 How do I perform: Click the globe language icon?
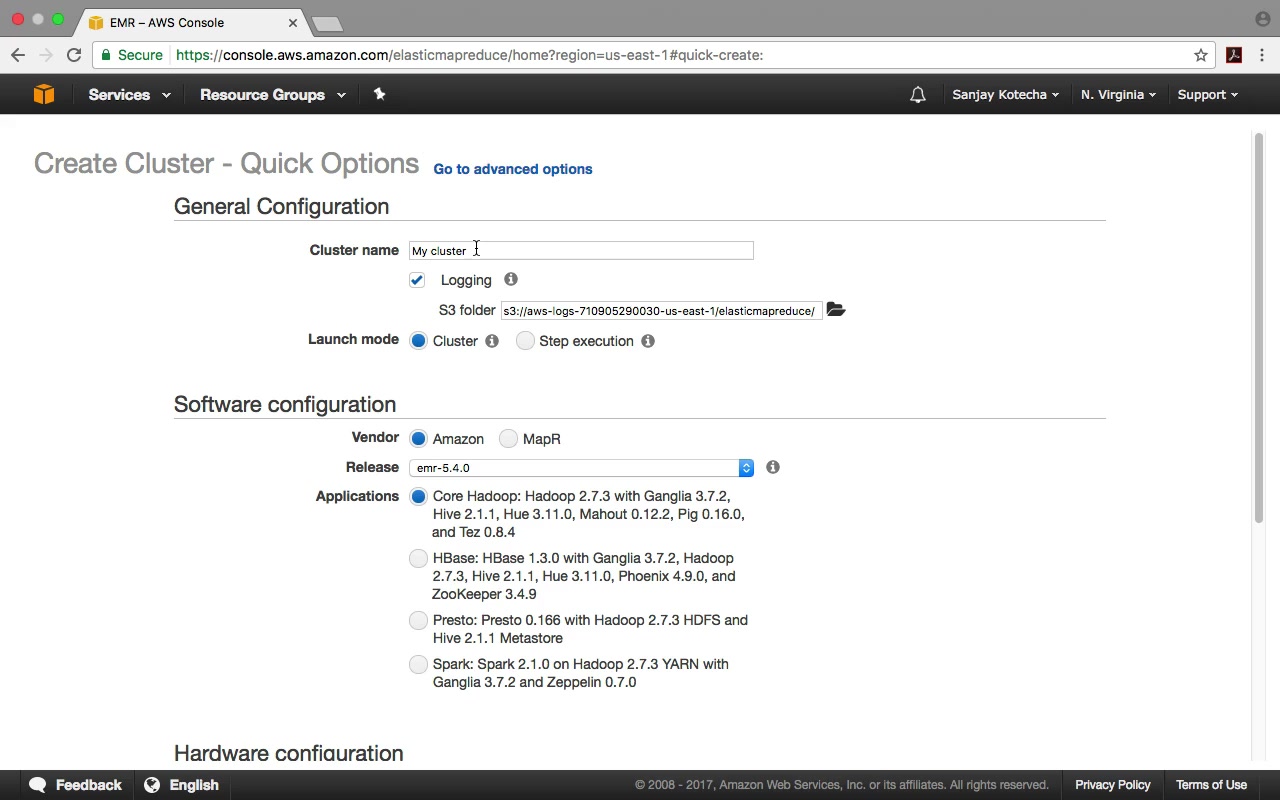152,785
